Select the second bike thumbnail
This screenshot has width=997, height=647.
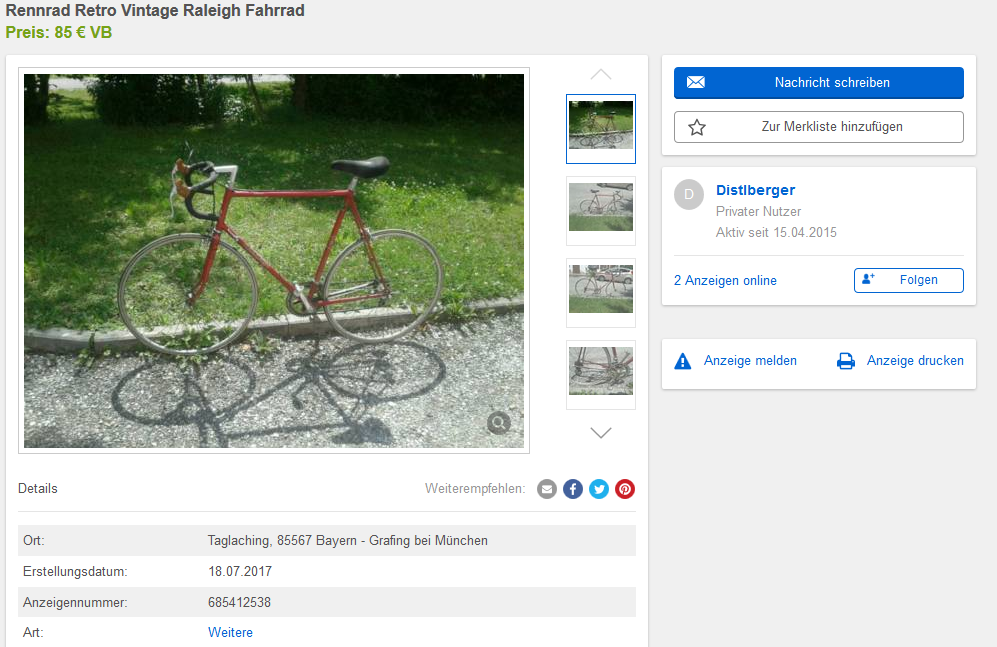pos(601,211)
